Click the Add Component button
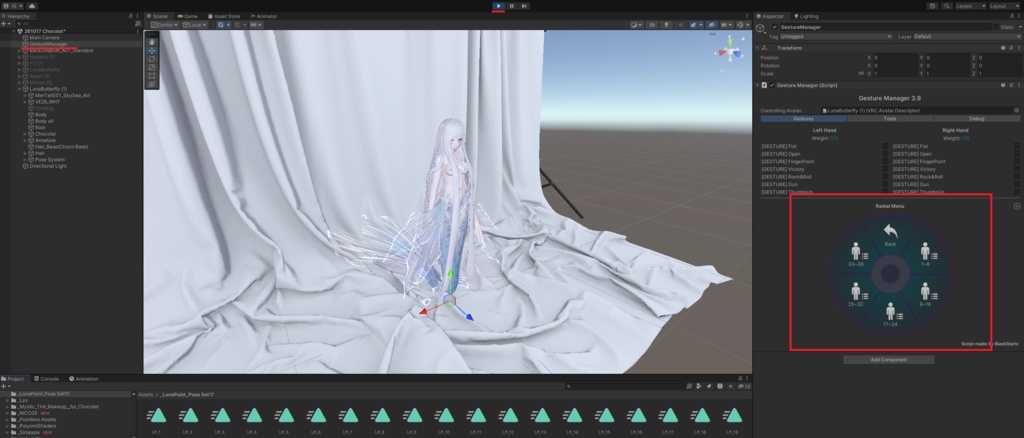Image resolution: width=1024 pixels, height=438 pixels. [888, 360]
